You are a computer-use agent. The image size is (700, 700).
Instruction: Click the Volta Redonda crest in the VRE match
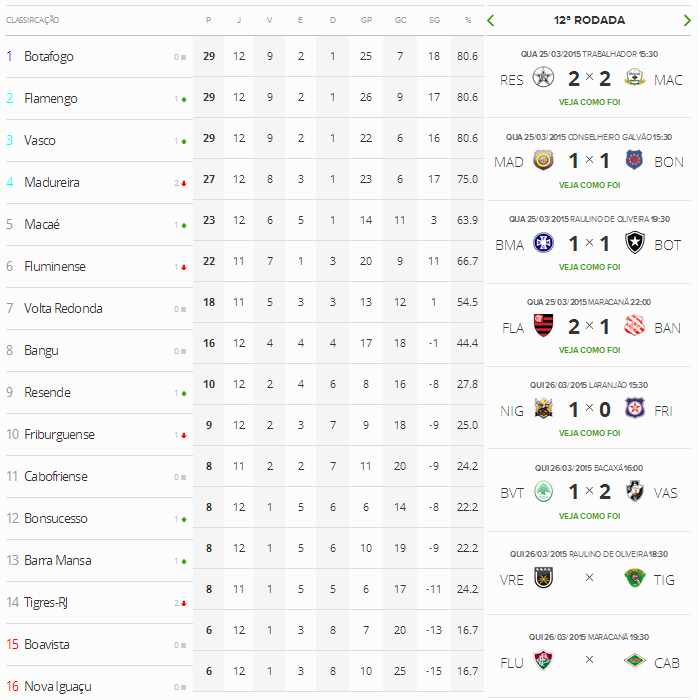click(x=544, y=578)
